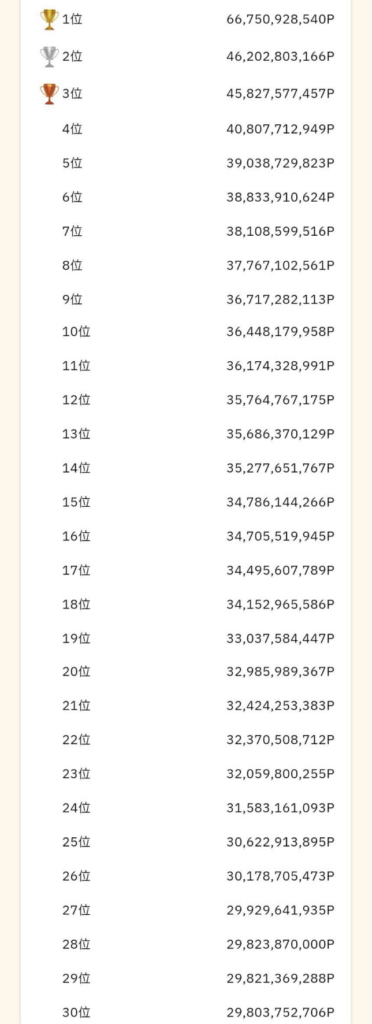The image size is (372, 1024).
Task: Click the score 30,178,705,473P
Action: [281, 876]
